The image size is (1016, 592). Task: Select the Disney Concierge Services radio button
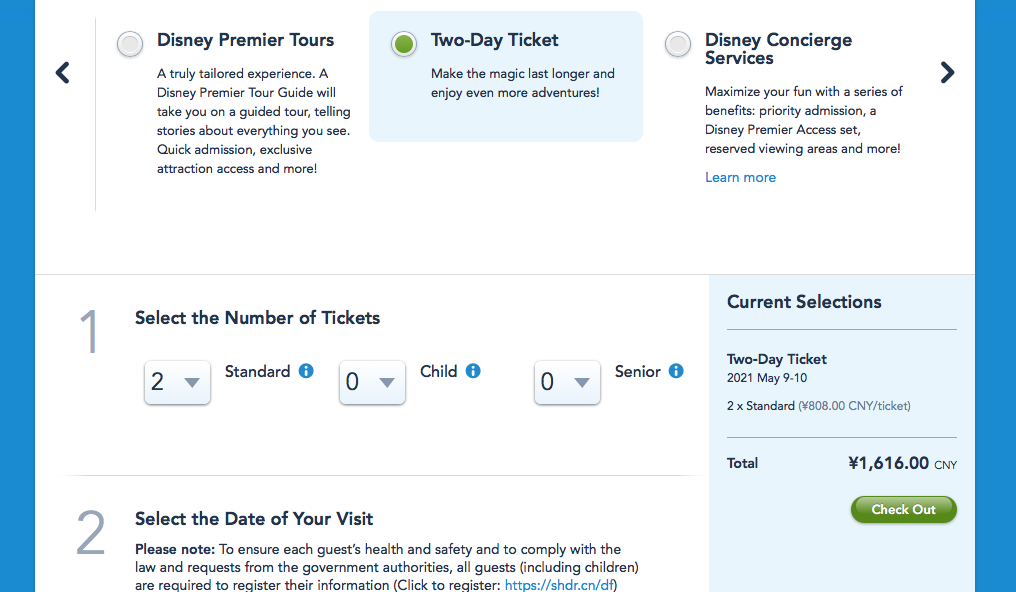[x=678, y=44]
